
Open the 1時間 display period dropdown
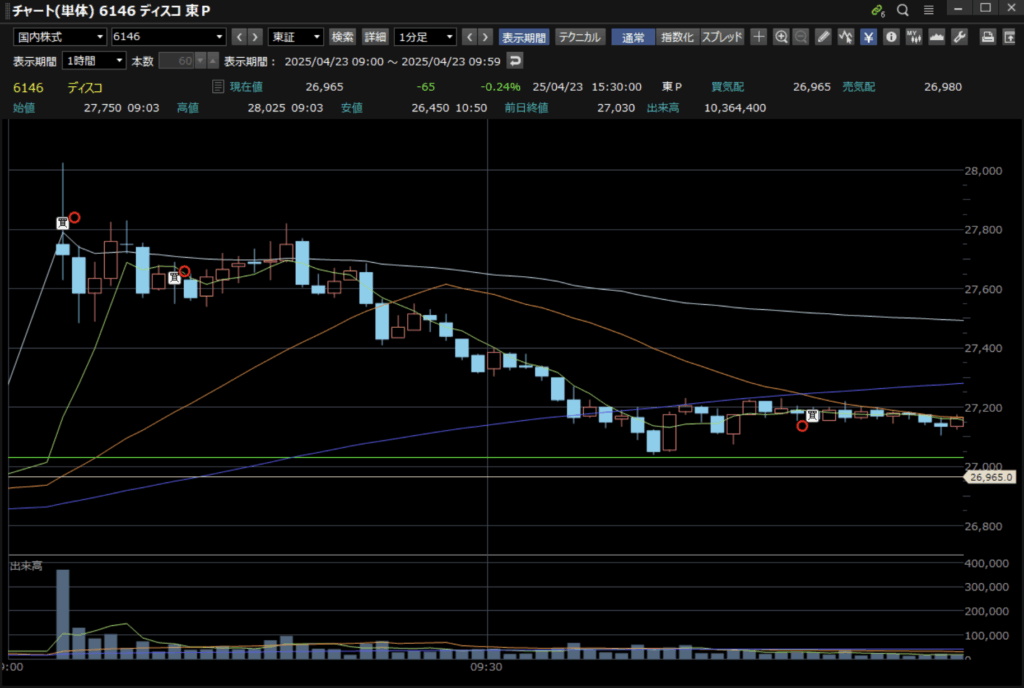pyautogui.click(x=94, y=61)
